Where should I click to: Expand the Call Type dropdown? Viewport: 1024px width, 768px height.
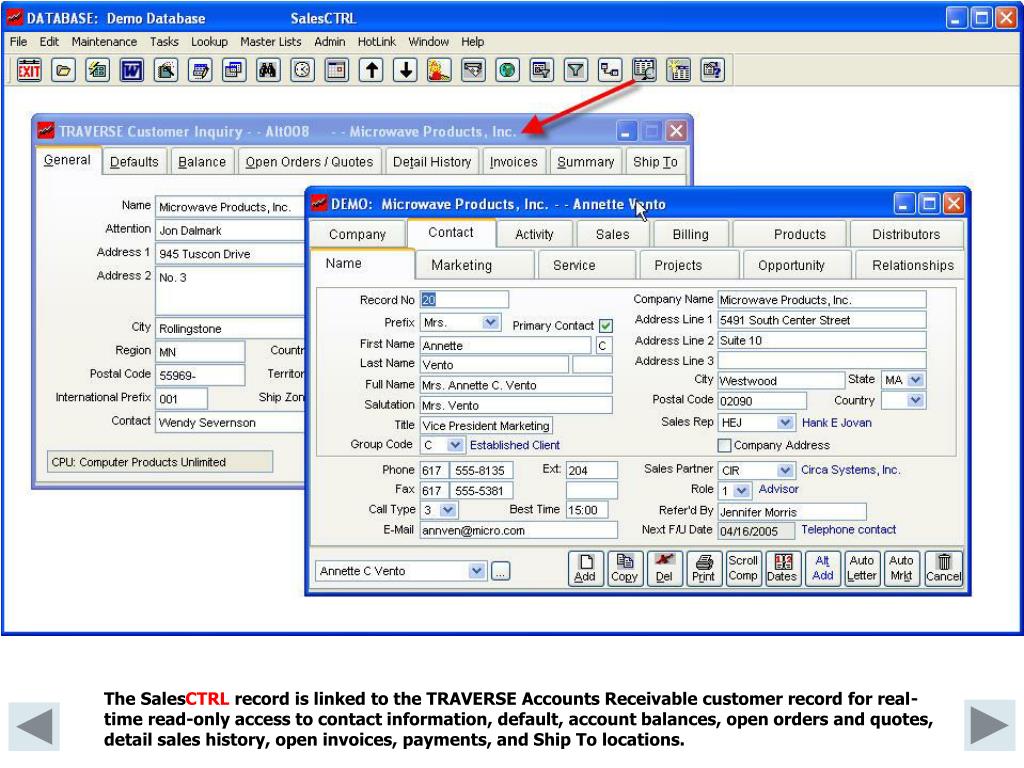(448, 509)
